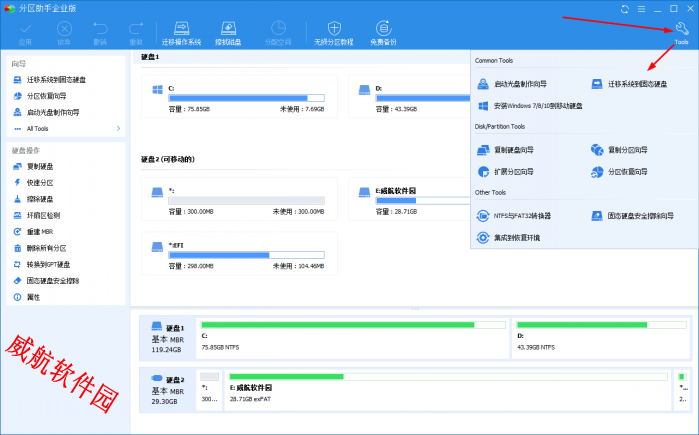Open the 无损分区教程 shield icon

point(334,33)
